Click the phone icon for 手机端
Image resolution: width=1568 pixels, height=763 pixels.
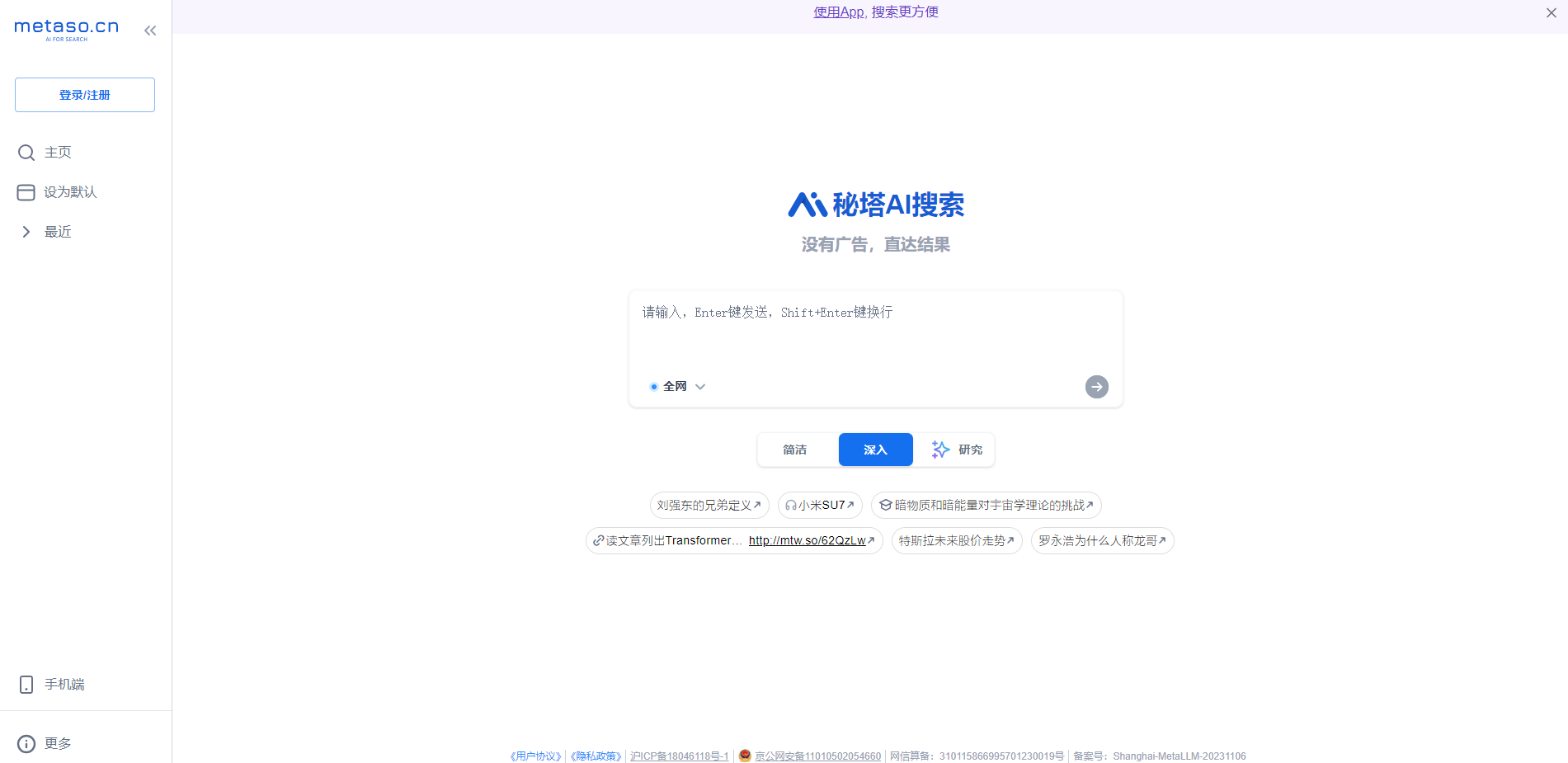click(x=26, y=685)
